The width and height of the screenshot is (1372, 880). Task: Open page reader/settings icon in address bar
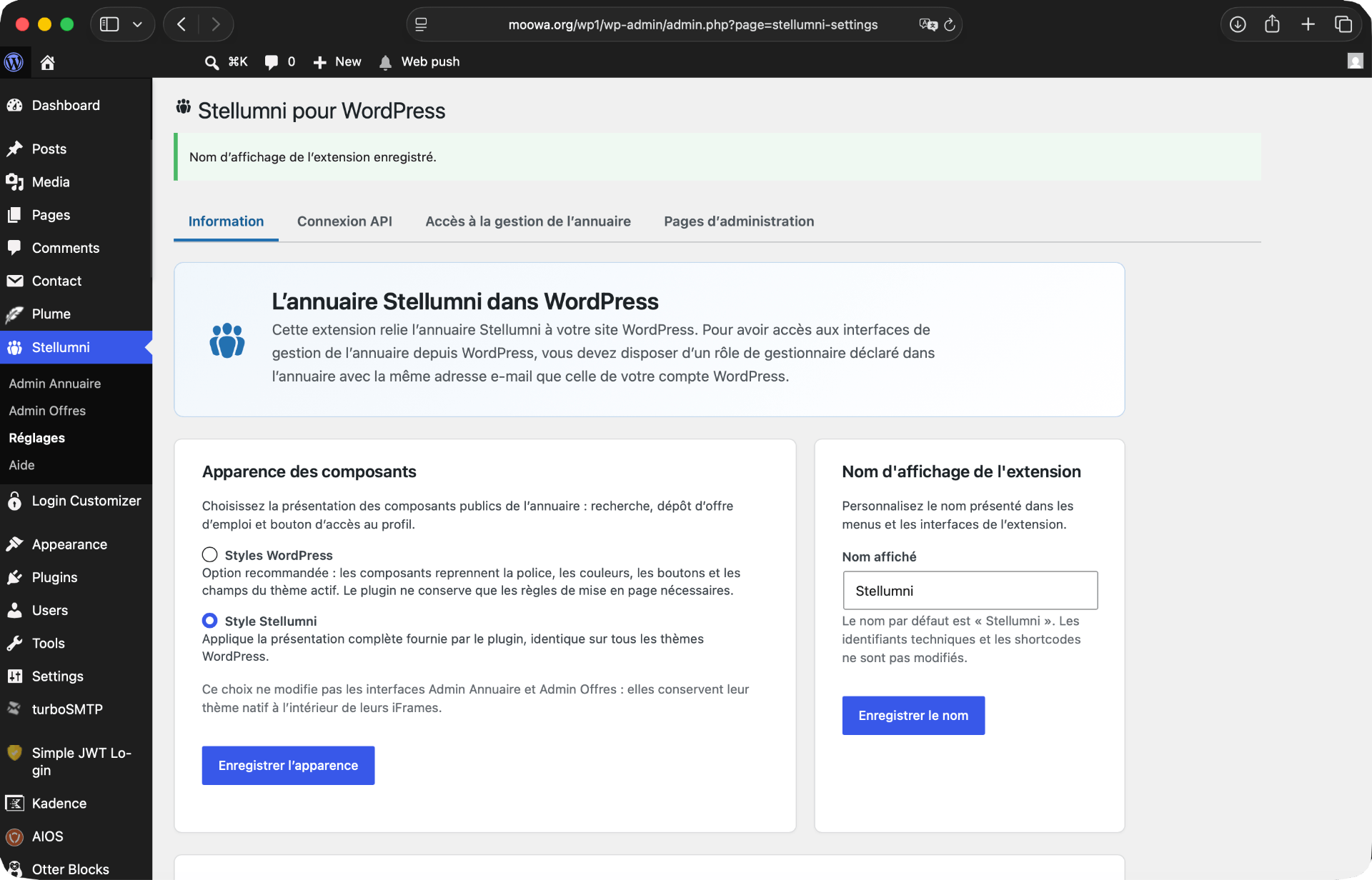[x=421, y=24]
